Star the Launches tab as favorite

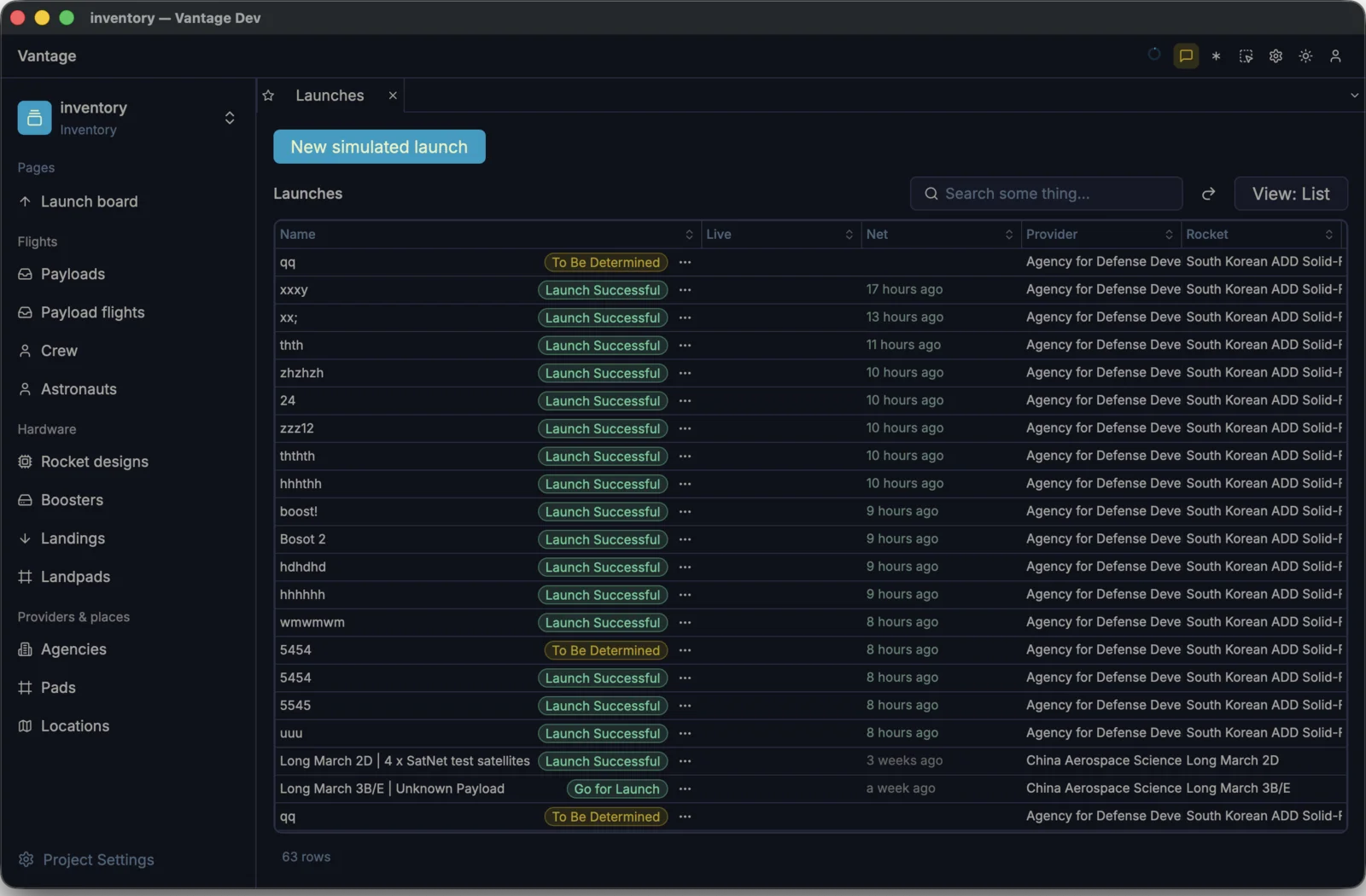point(268,96)
